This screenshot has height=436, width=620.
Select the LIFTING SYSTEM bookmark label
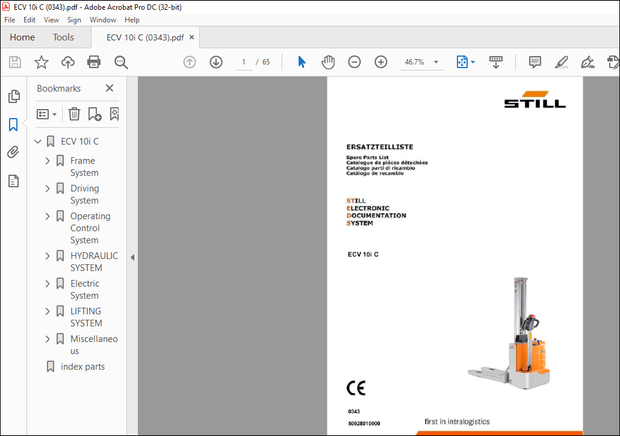point(86,317)
